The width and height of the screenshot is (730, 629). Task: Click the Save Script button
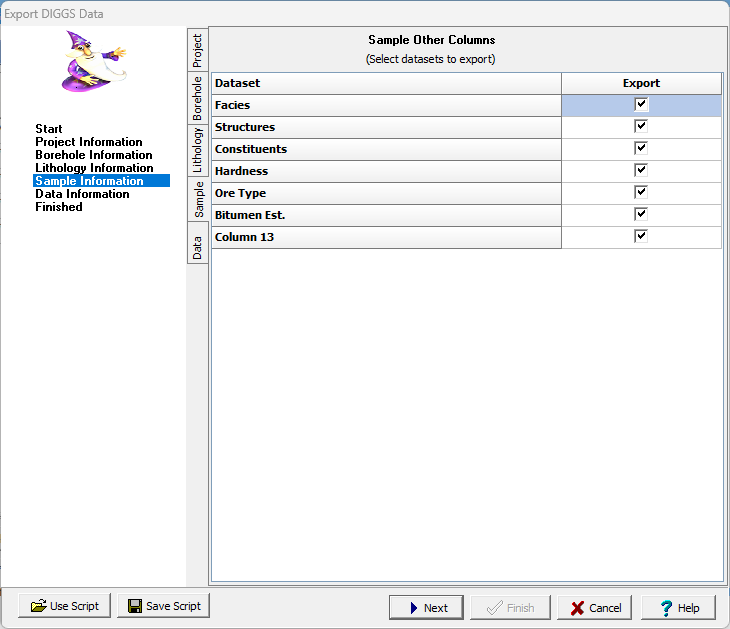tap(163, 606)
